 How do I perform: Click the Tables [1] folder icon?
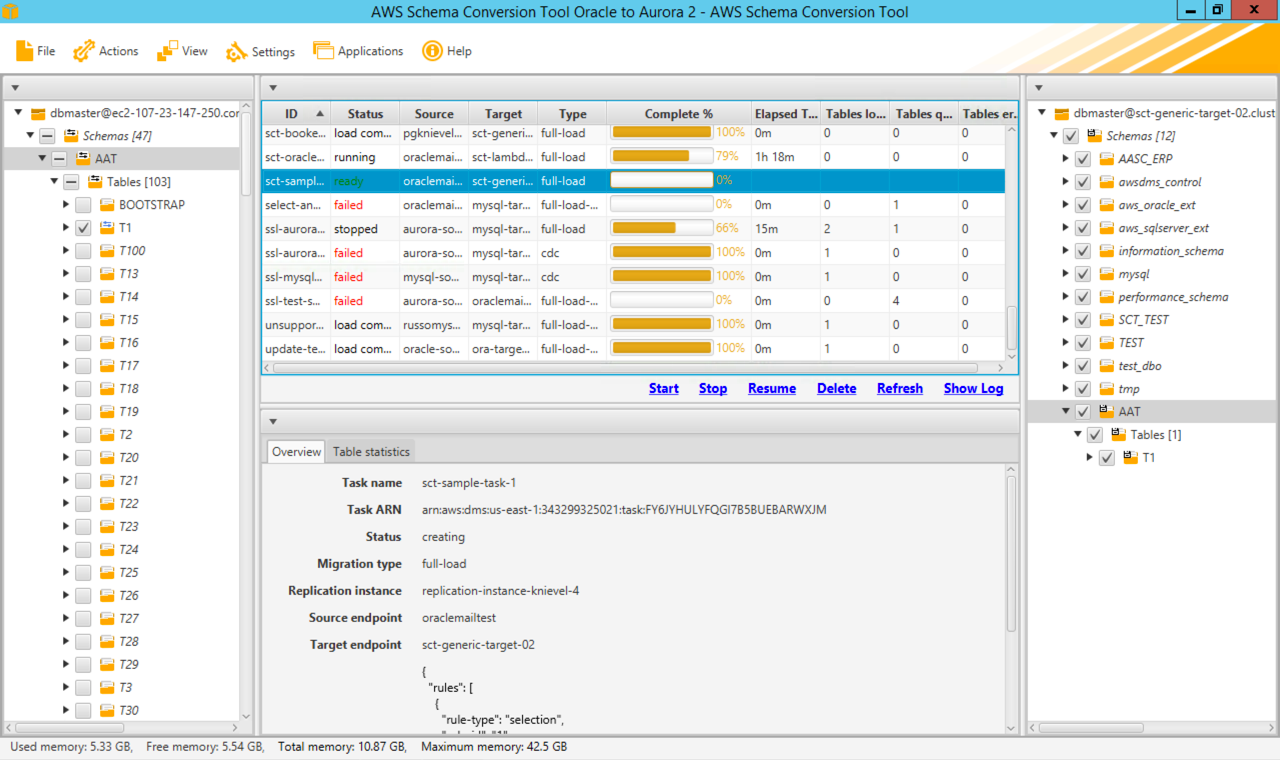pos(1119,435)
